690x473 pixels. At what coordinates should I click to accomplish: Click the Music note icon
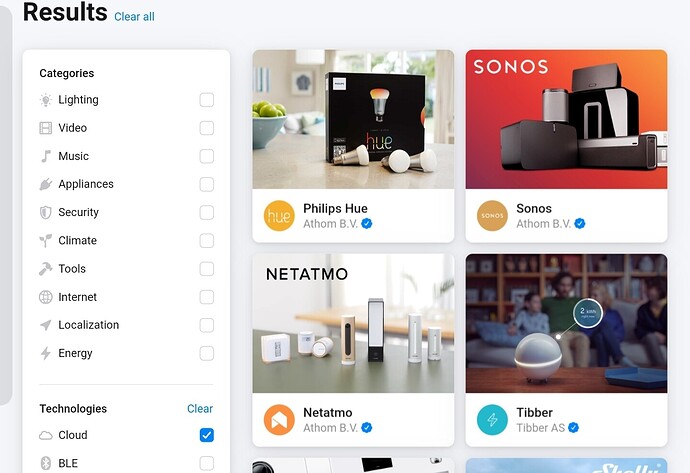[x=46, y=156]
